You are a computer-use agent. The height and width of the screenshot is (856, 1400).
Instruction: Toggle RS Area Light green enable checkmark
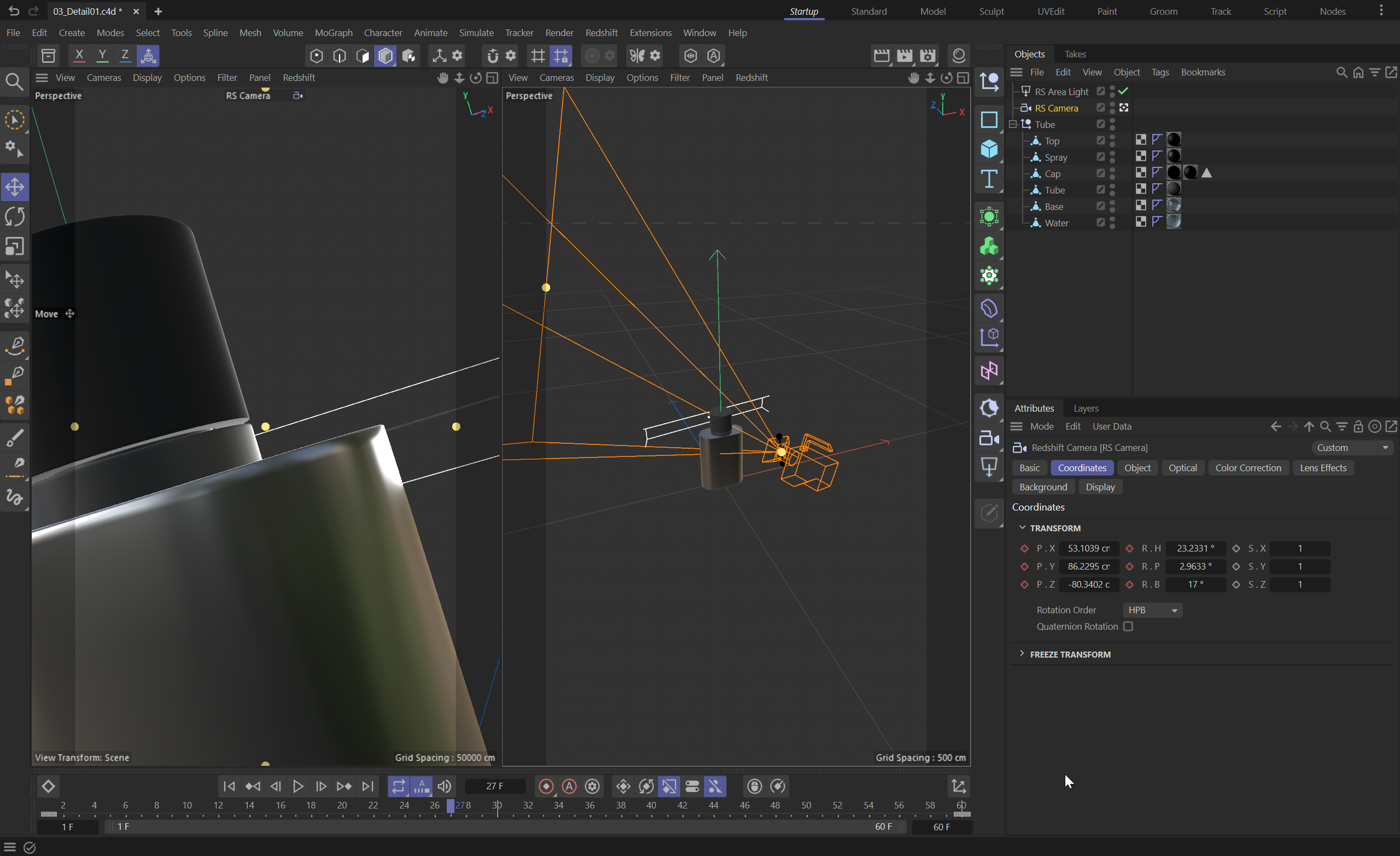click(x=1123, y=91)
